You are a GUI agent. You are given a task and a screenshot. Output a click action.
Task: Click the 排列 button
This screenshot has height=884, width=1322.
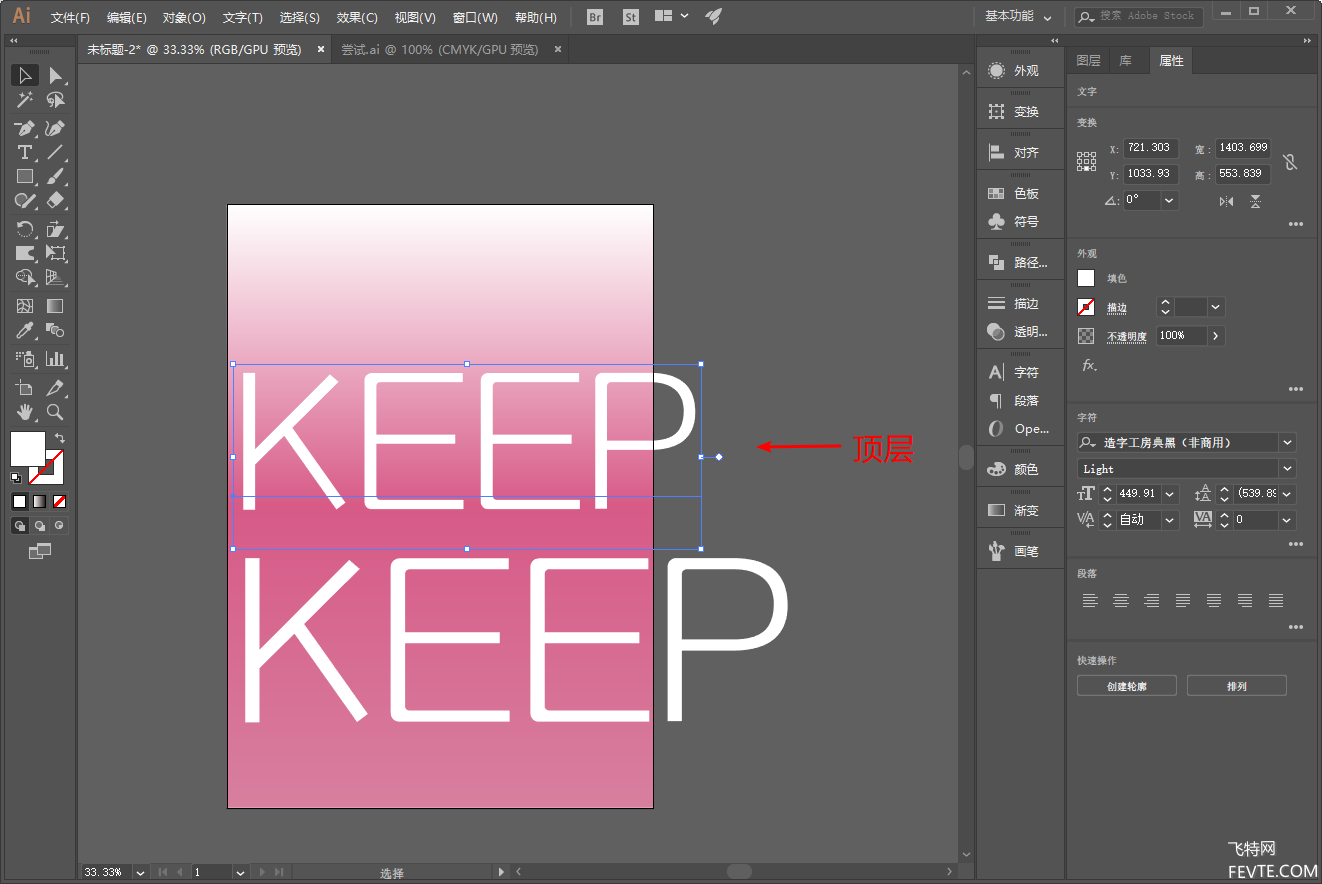coord(1237,686)
